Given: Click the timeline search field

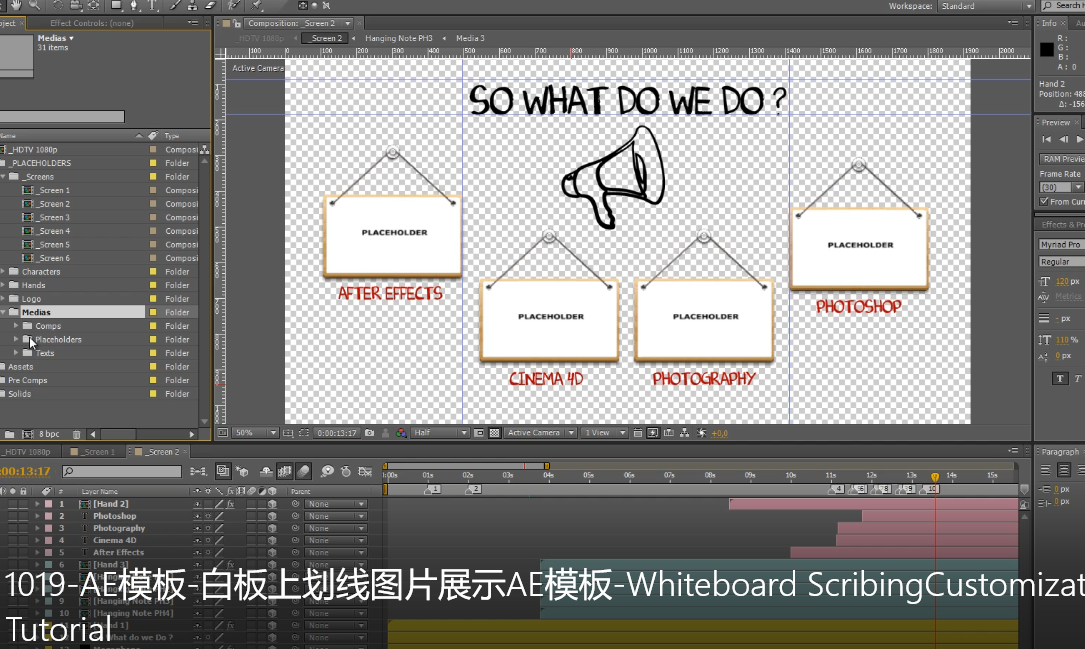Looking at the screenshot, I should coord(122,471).
